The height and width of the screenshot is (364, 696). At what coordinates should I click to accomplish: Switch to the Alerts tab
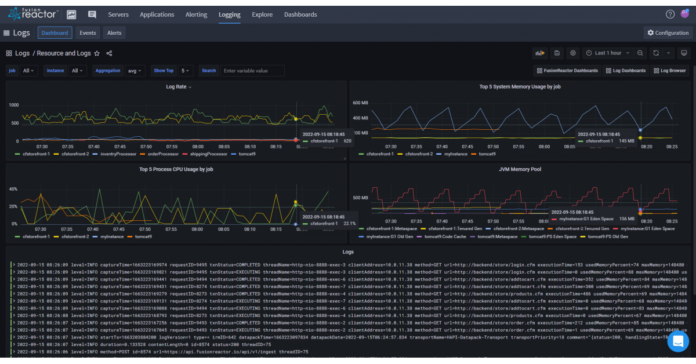pyautogui.click(x=114, y=33)
